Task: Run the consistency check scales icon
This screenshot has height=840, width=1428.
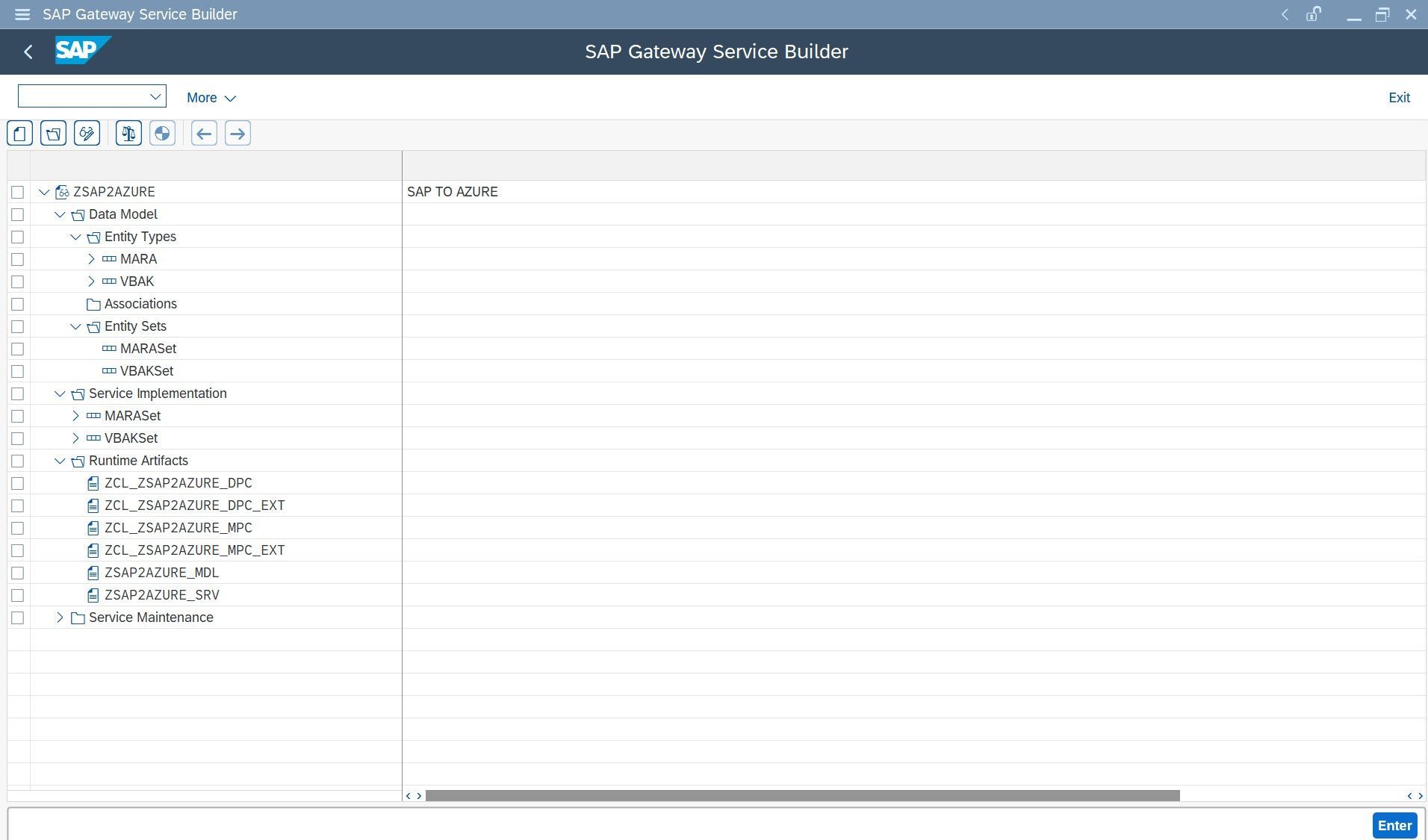Action: 128,134
